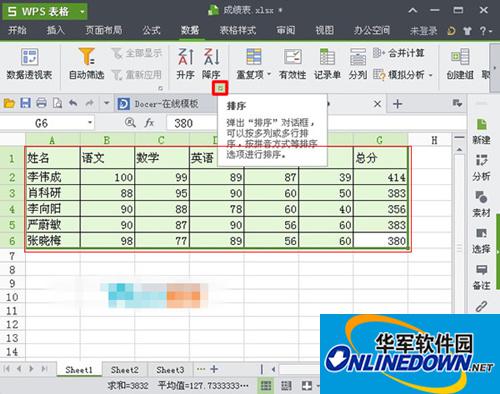Screen dimensions: 500x394
Task: Sort descending with 降序
Action: click(x=211, y=64)
